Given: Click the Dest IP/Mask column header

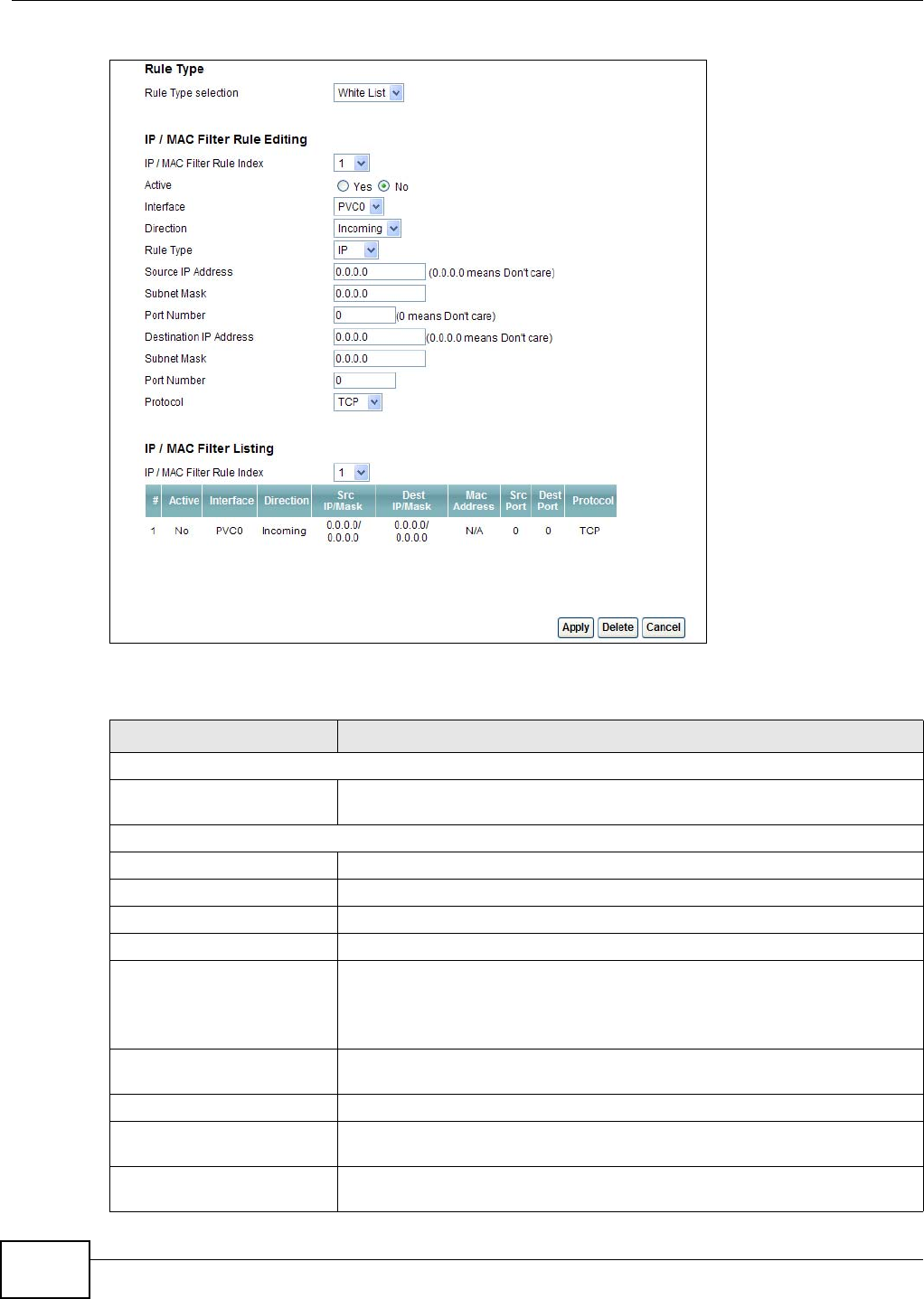Looking at the screenshot, I should tap(412, 501).
